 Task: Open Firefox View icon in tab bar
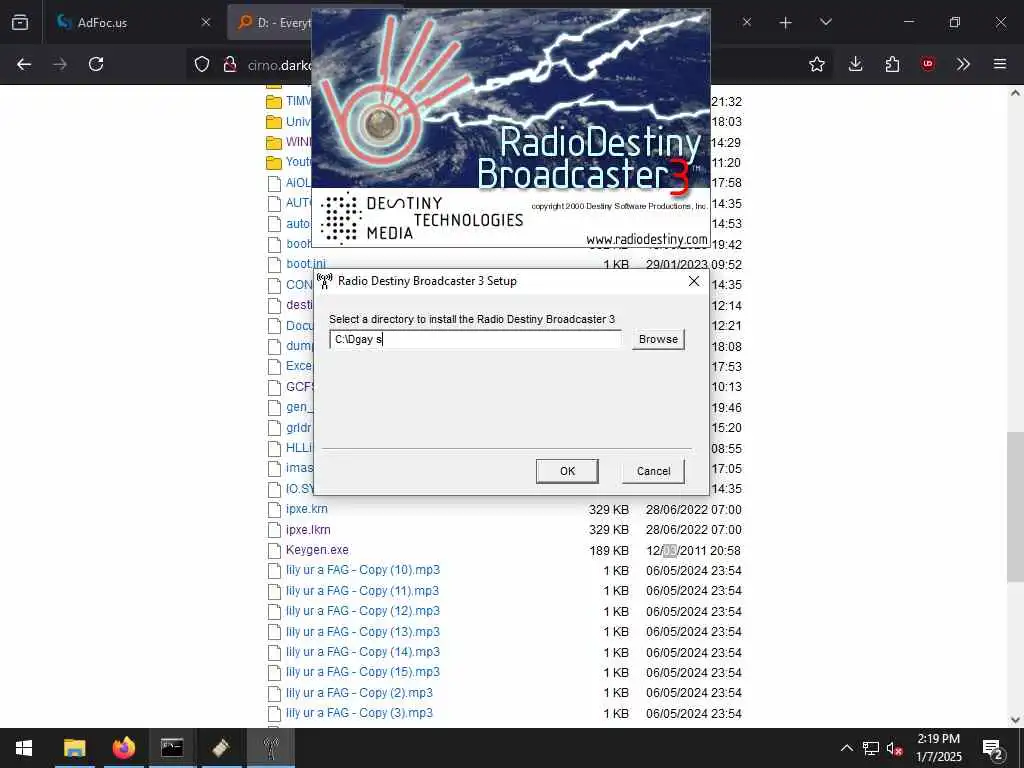pyautogui.click(x=20, y=23)
